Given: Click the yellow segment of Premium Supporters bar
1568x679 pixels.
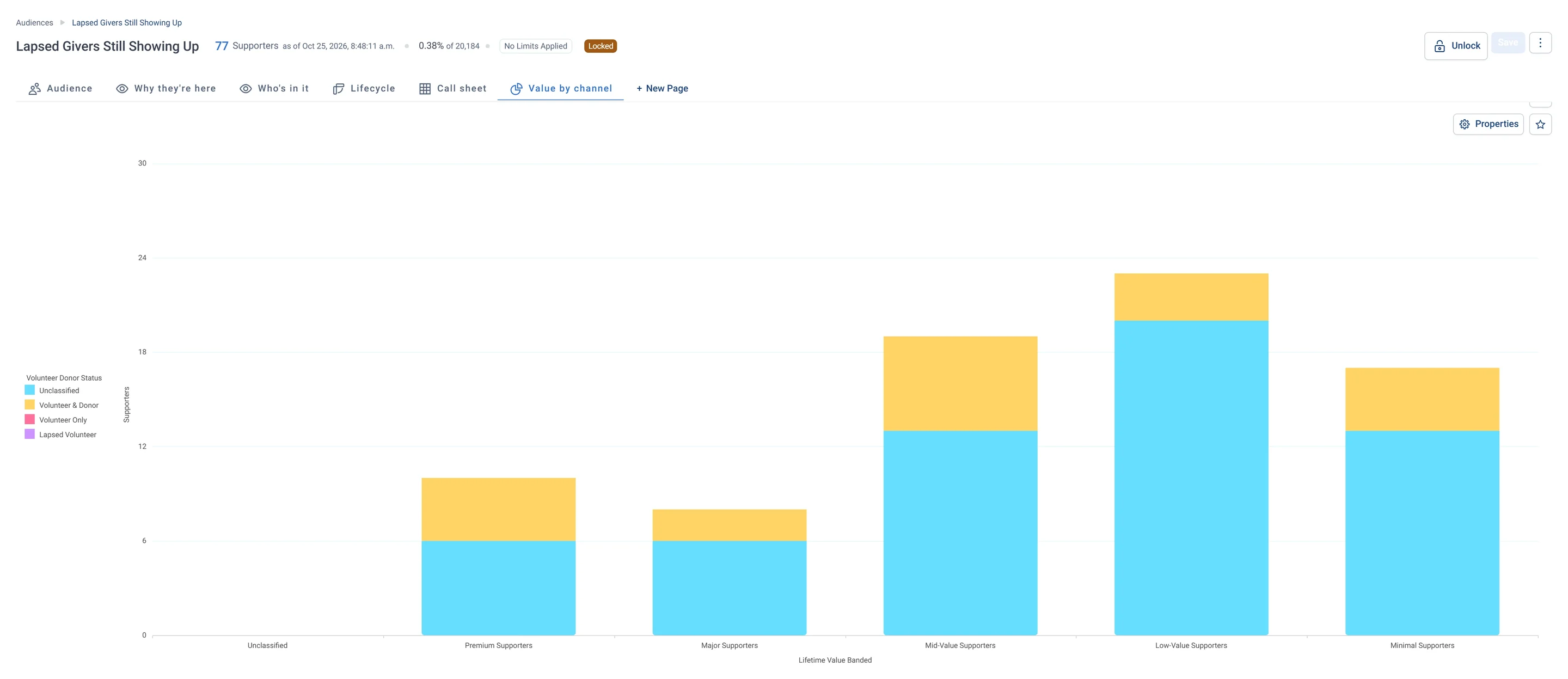Looking at the screenshot, I should point(499,509).
